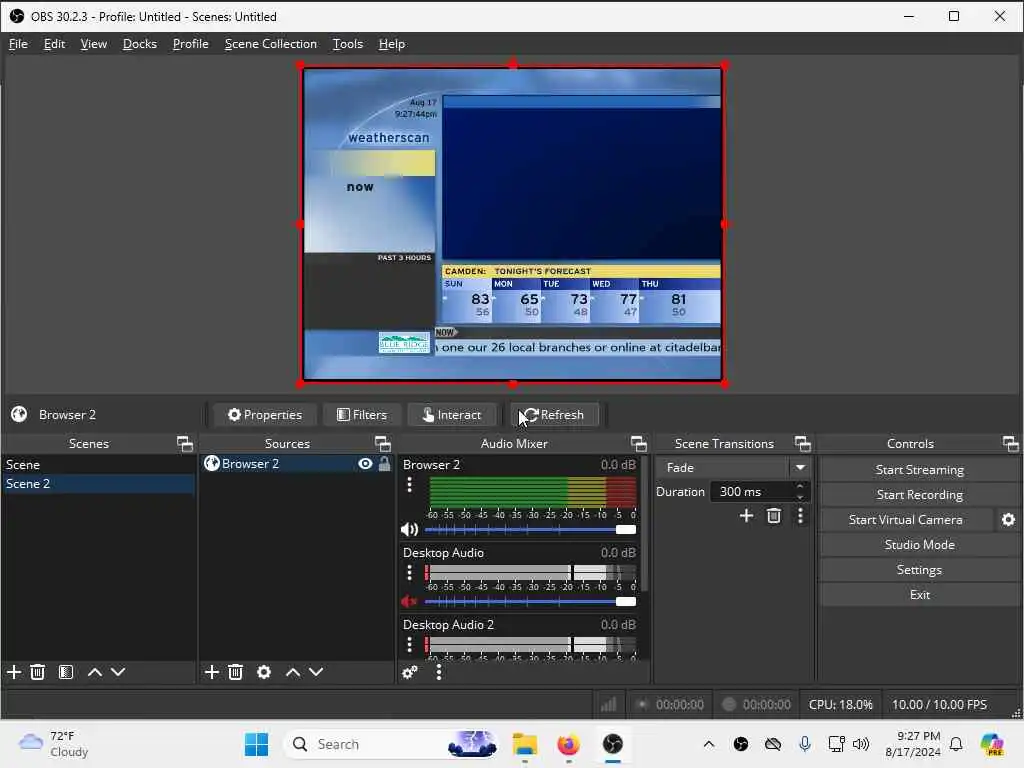Start Streaming

point(919,470)
